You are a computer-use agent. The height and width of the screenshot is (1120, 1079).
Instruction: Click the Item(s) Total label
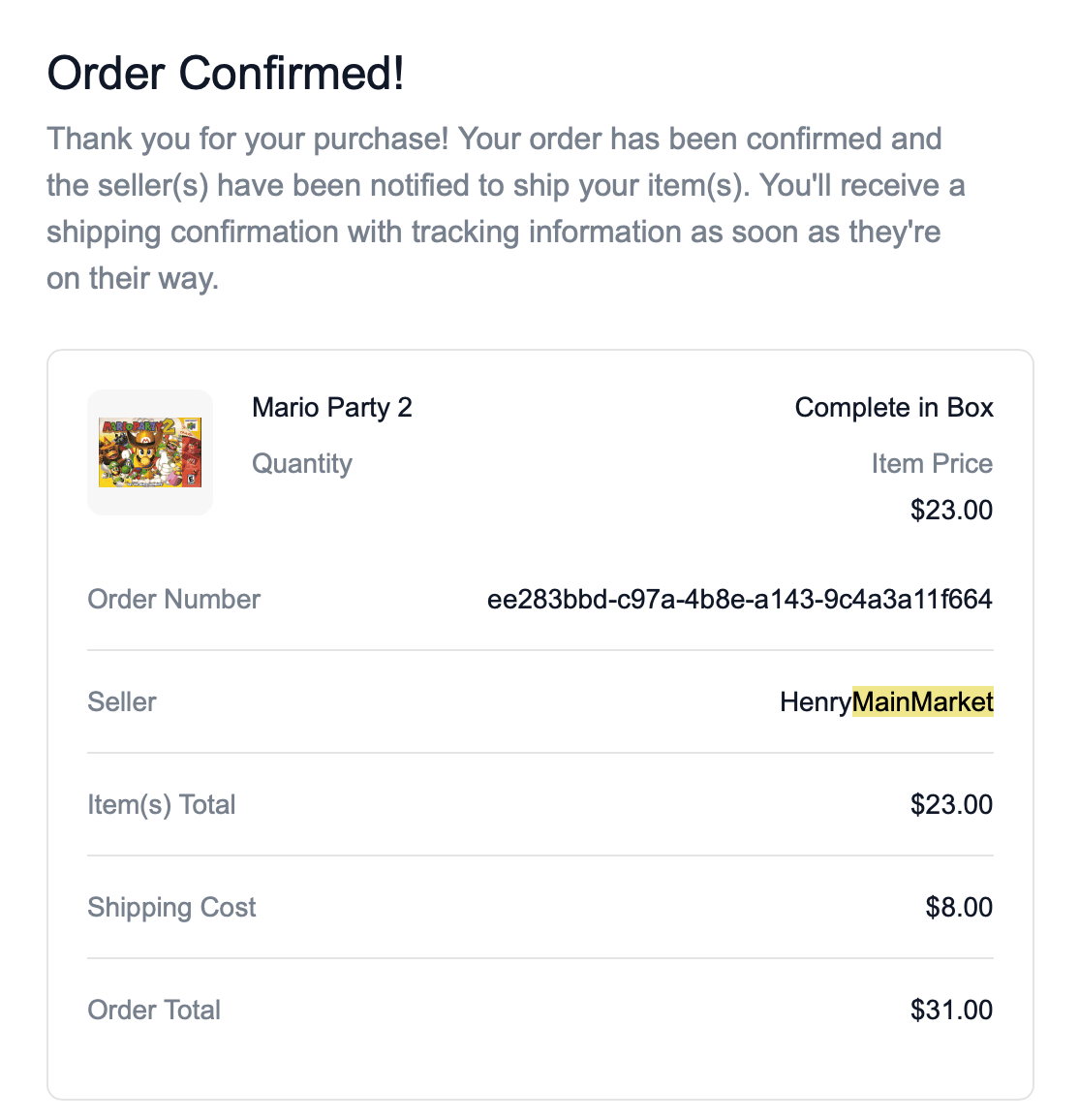click(x=161, y=804)
